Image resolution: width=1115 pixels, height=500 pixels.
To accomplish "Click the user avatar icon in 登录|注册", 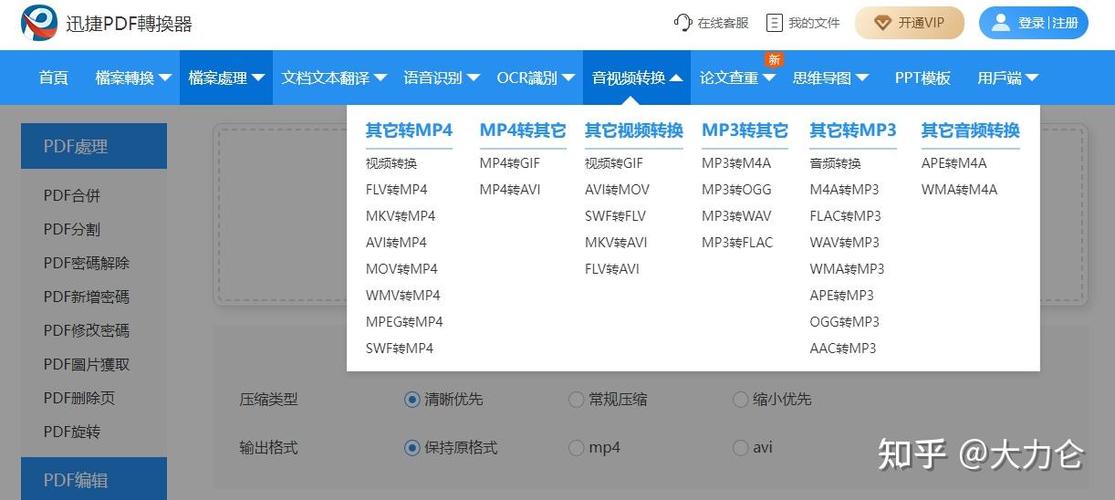I will pos(1001,23).
